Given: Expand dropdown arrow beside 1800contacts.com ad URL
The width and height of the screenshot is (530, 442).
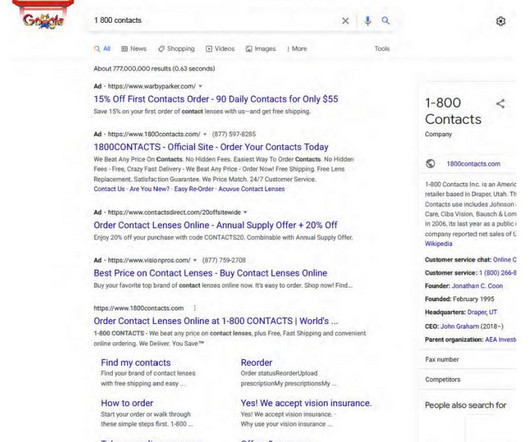Looking at the screenshot, I should click(x=205, y=134).
